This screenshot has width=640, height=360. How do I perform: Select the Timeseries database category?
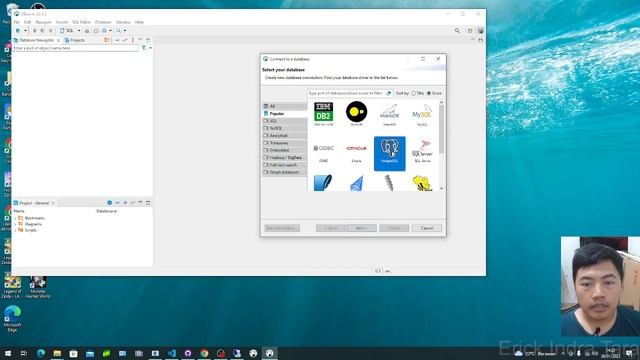click(x=284, y=143)
